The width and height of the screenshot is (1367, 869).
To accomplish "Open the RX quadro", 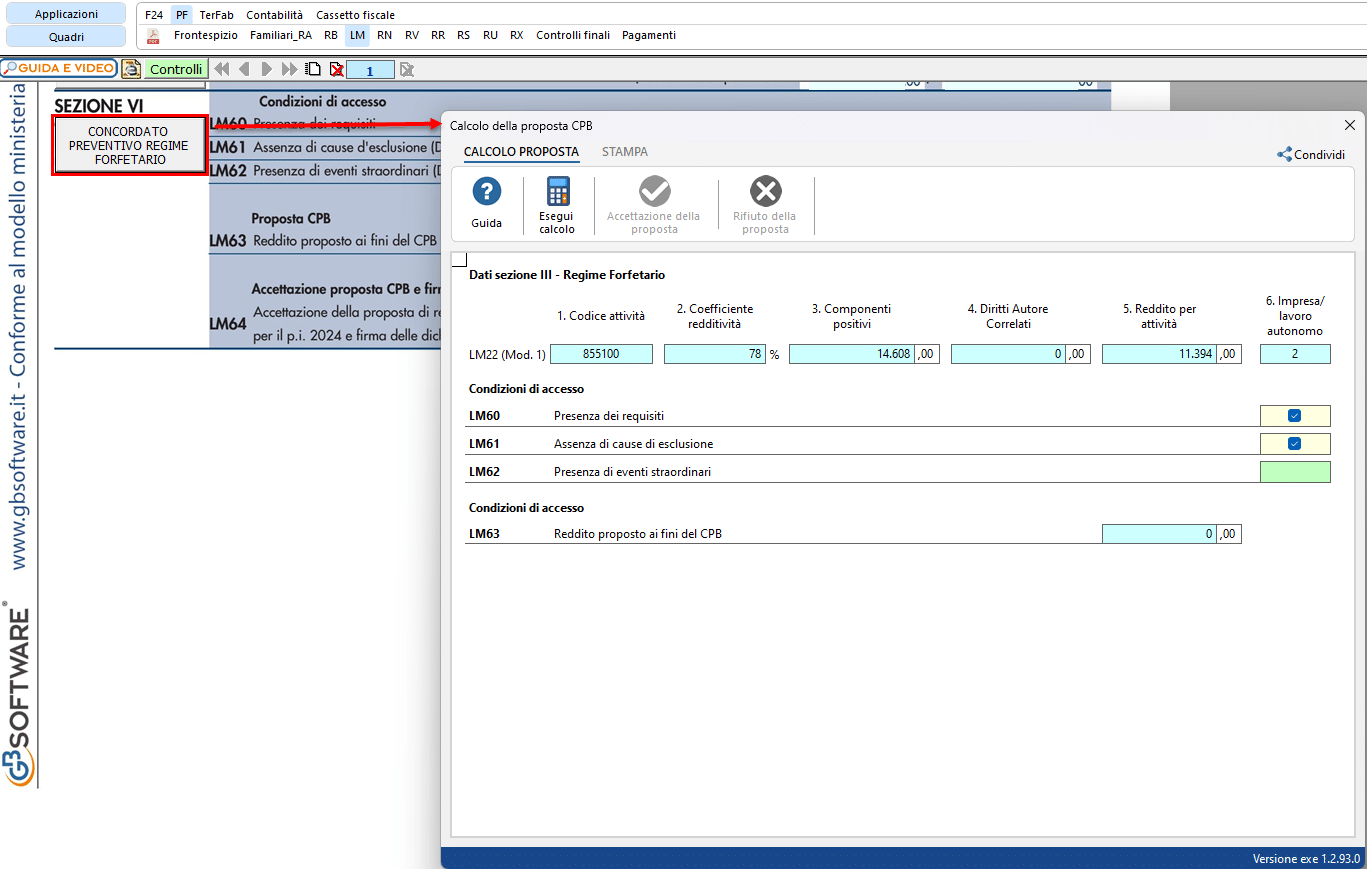I will coord(516,35).
